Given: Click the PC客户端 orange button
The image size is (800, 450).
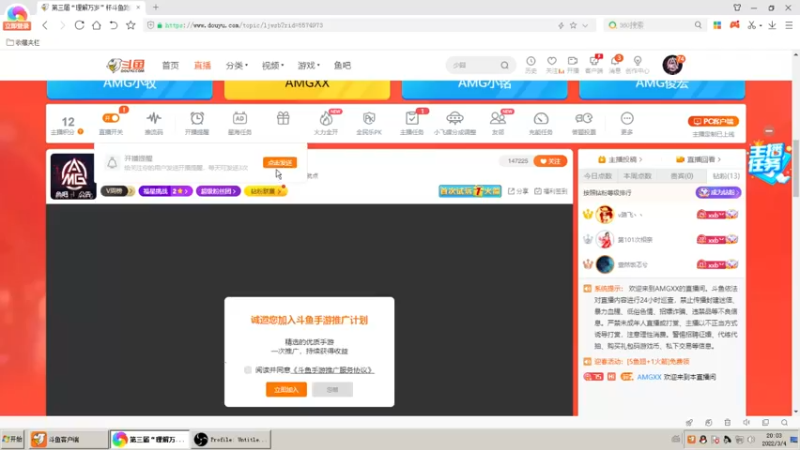Looking at the screenshot, I should tap(713, 121).
